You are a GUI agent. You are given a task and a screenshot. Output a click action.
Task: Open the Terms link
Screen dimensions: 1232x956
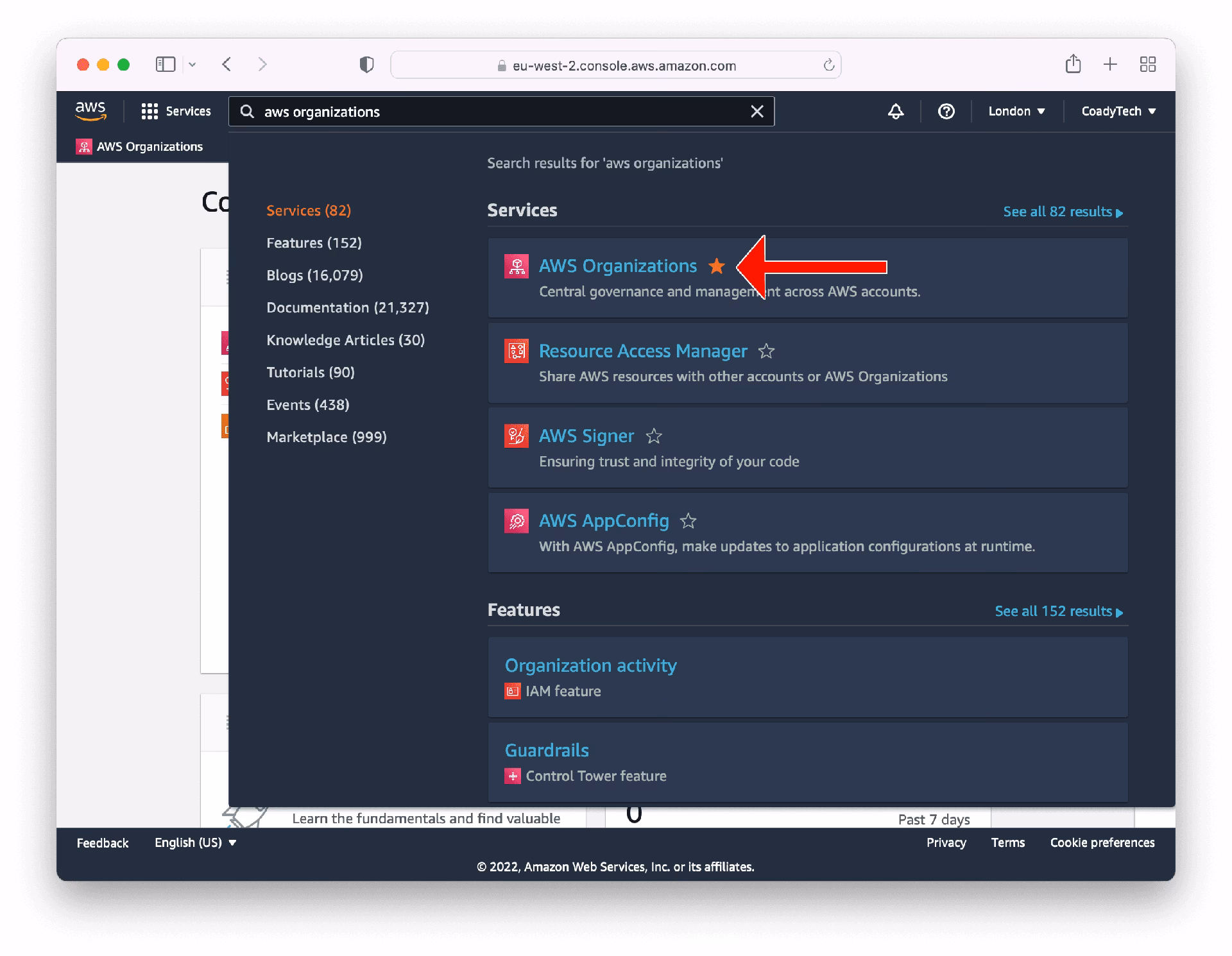(x=1007, y=843)
